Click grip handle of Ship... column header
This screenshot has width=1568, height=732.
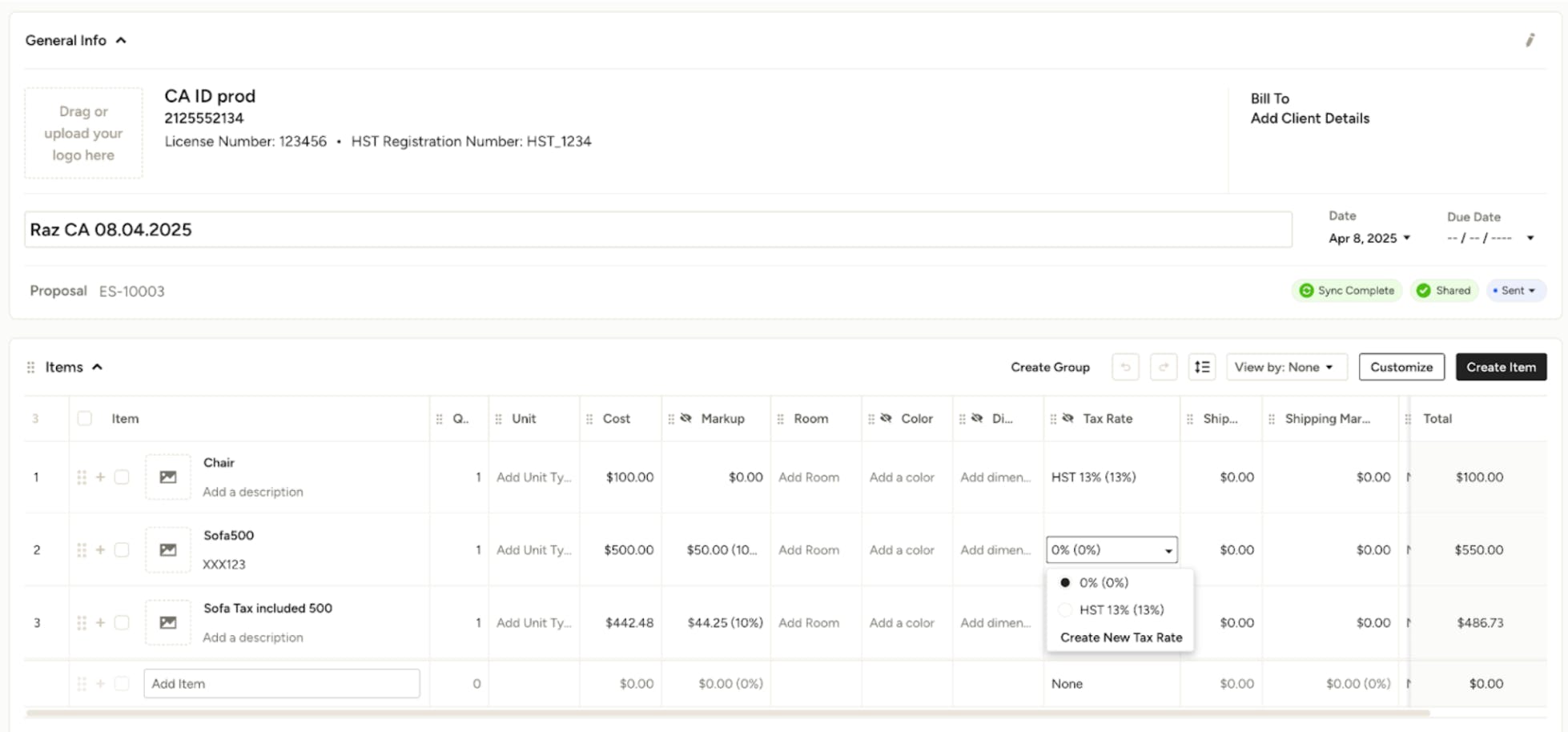(1190, 419)
